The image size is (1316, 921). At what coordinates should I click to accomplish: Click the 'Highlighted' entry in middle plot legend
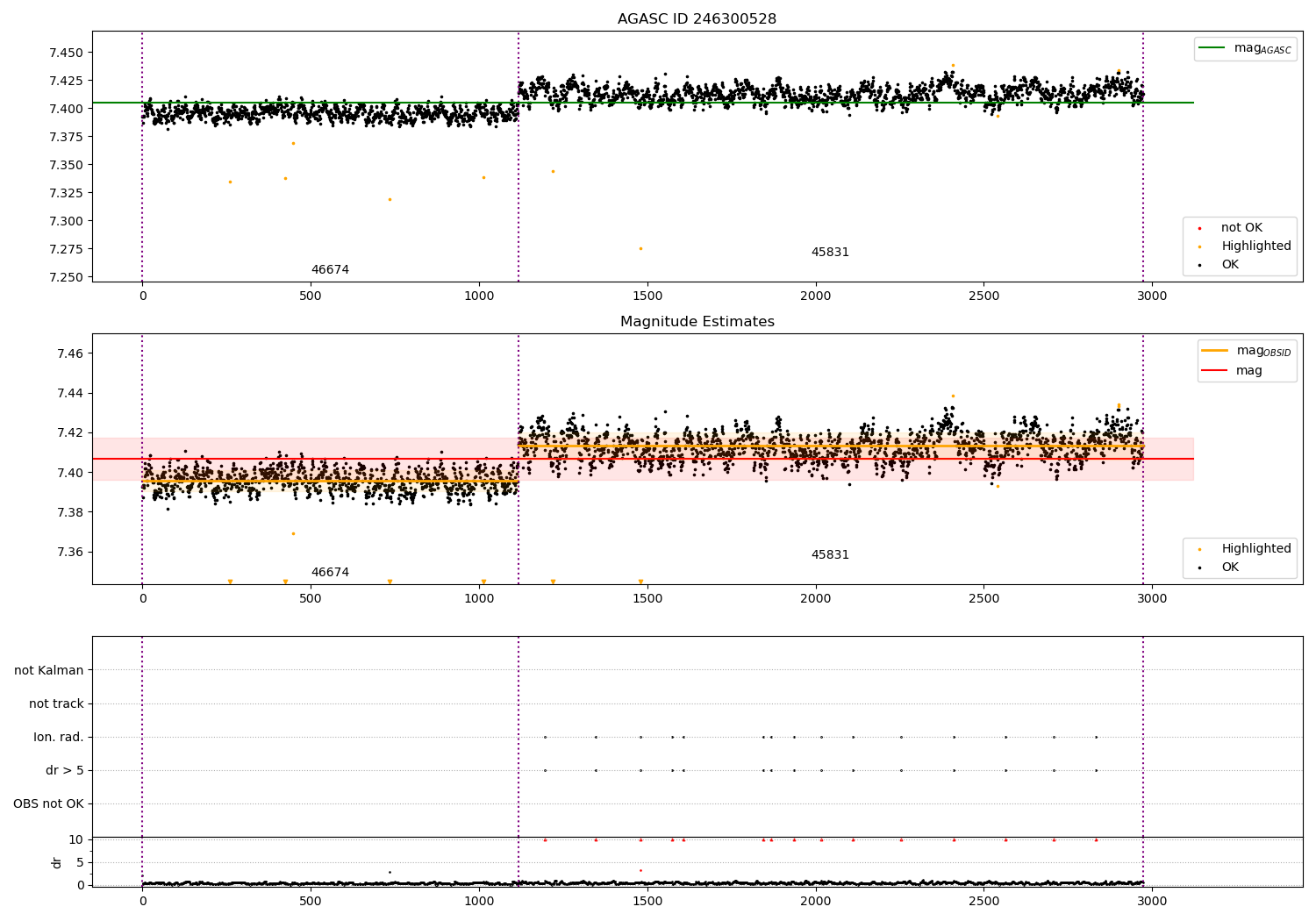[x=1244, y=549]
